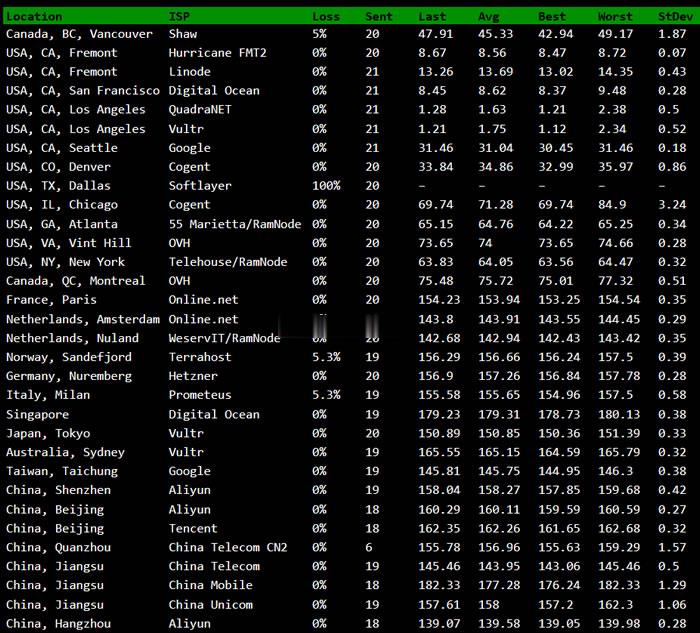
Task: Click the Best column header
Action: coord(552,17)
